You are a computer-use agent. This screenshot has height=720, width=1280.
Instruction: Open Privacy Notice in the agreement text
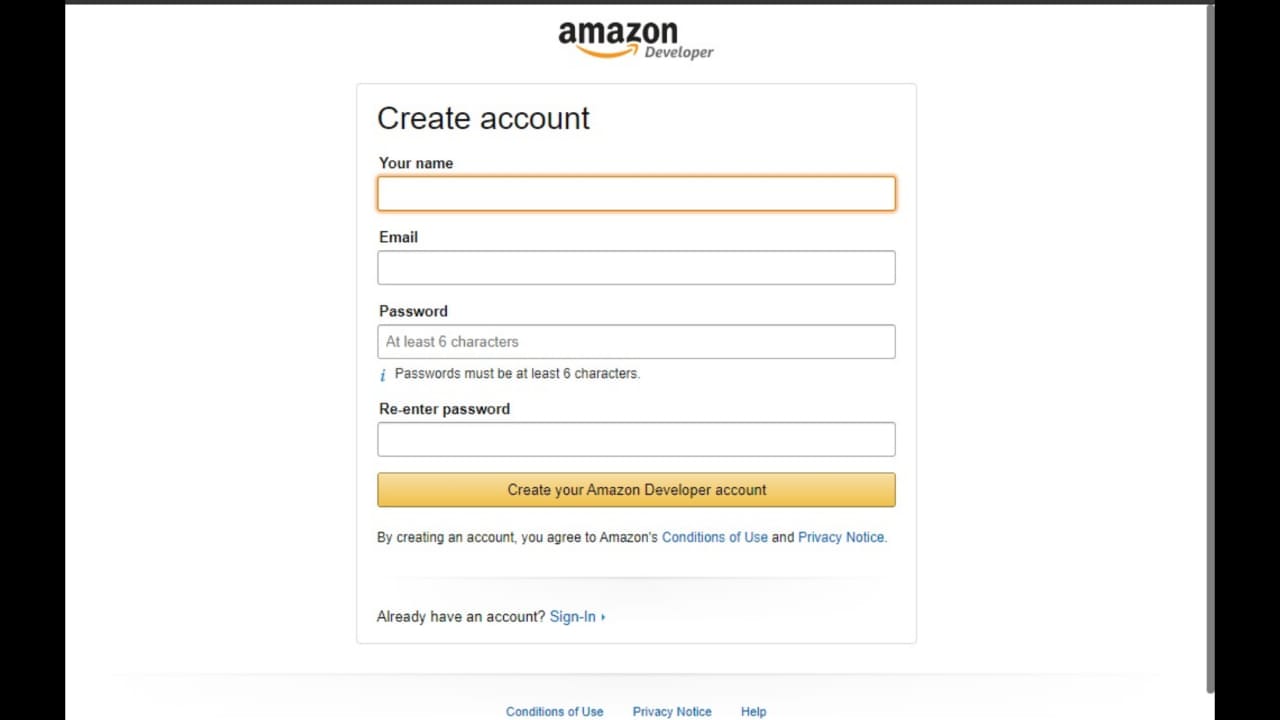tap(840, 537)
